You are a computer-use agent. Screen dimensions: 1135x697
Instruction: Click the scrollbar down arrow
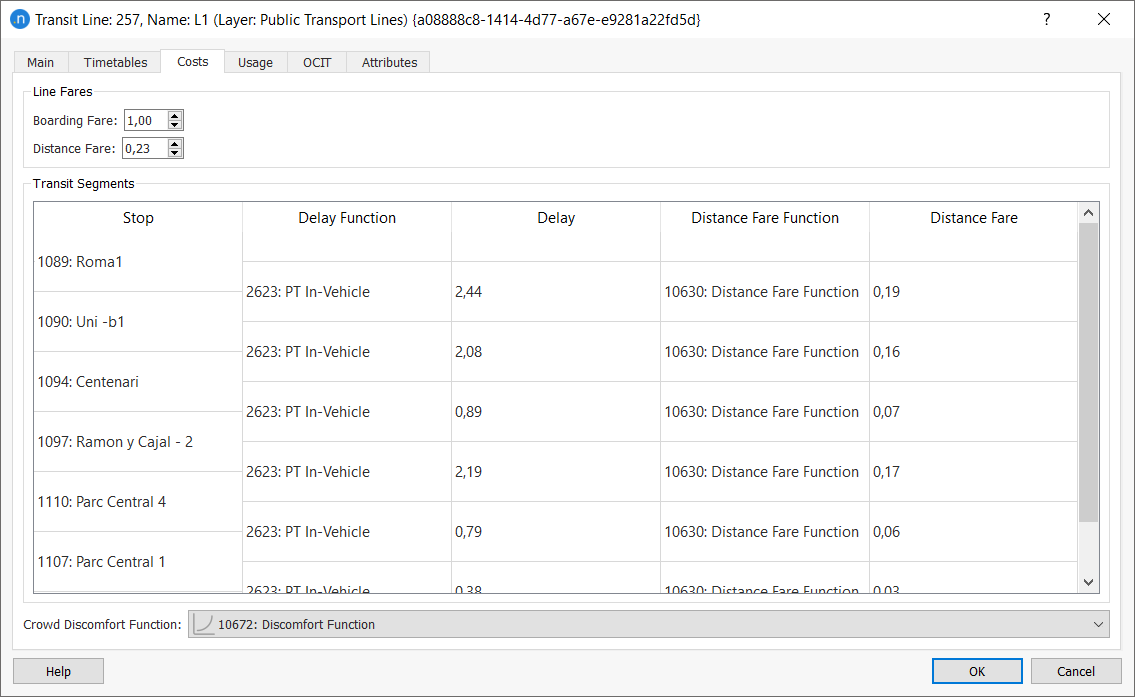(1088, 581)
